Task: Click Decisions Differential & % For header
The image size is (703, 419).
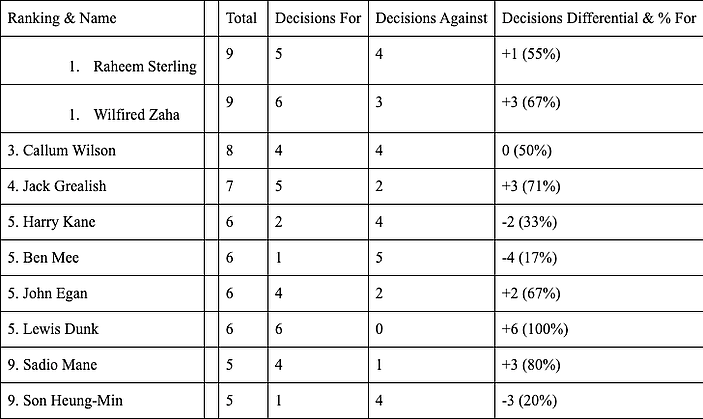Action: [x=599, y=18]
